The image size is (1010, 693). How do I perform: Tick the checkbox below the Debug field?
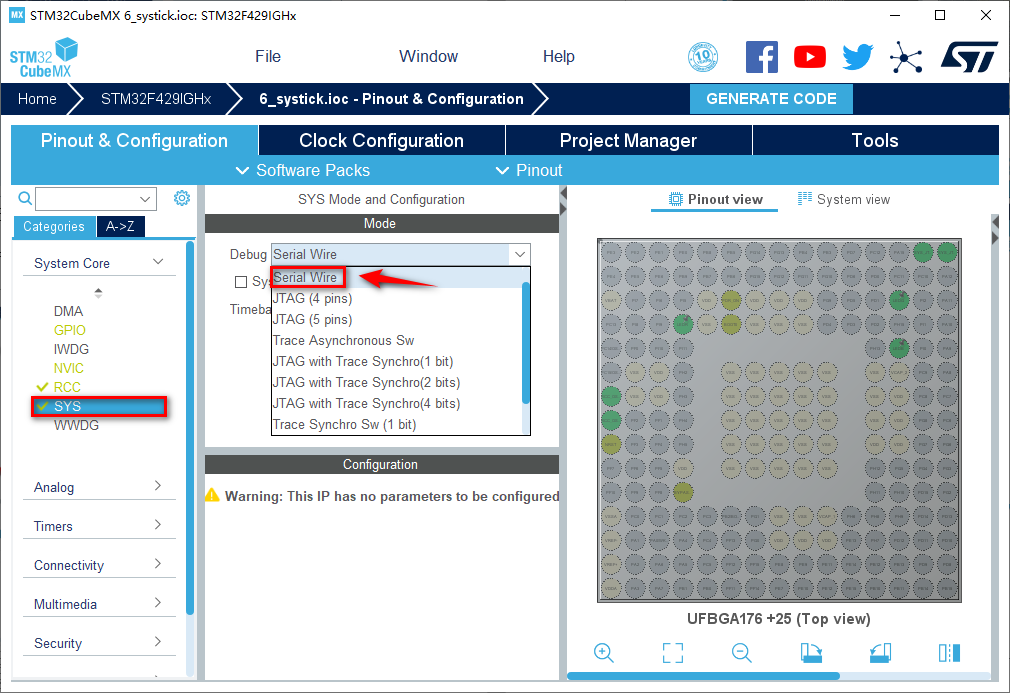click(x=241, y=282)
